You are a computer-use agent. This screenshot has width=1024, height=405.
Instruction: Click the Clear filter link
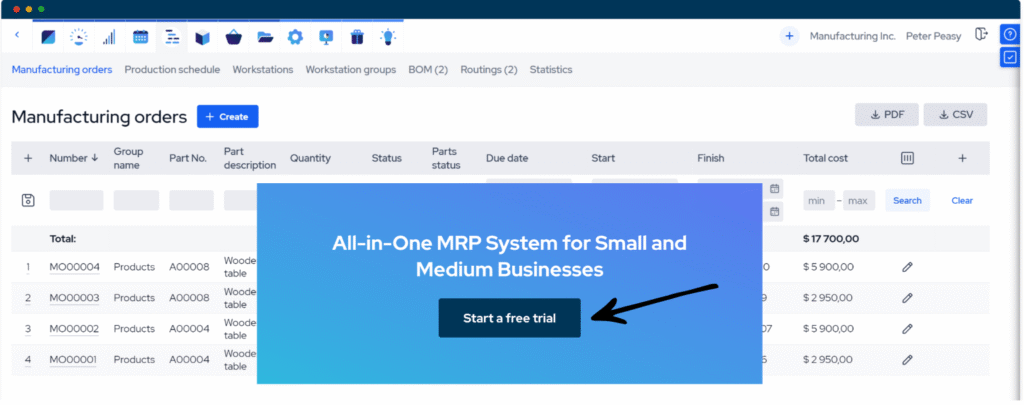pos(962,201)
